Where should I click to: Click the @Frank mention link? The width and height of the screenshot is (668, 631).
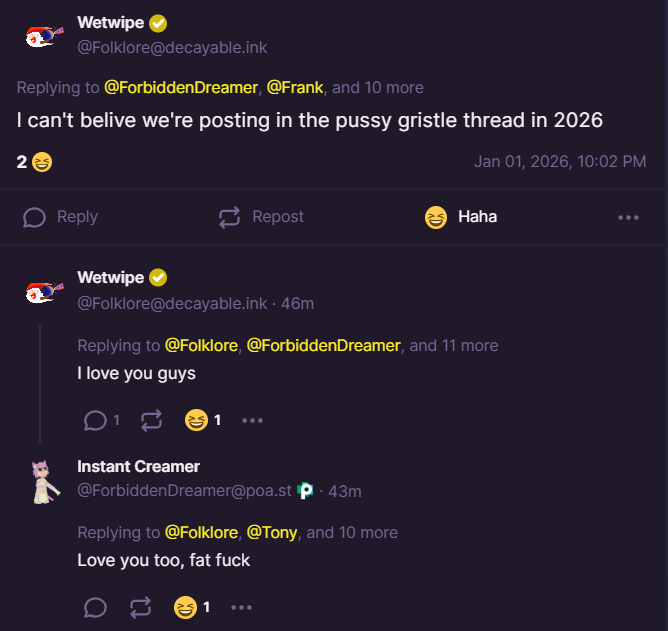tap(295, 87)
